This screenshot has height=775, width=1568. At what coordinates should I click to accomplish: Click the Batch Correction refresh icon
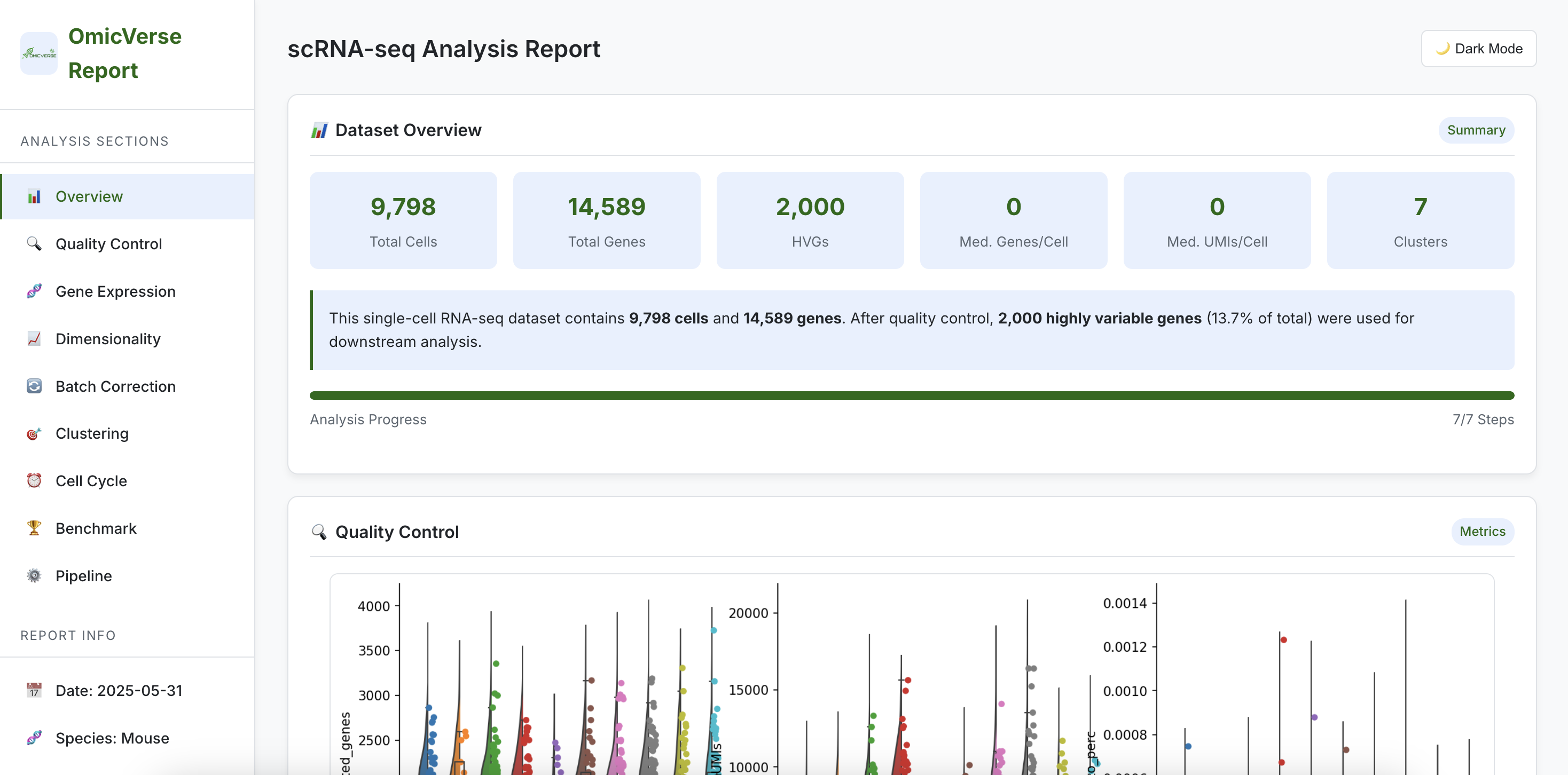tap(34, 386)
